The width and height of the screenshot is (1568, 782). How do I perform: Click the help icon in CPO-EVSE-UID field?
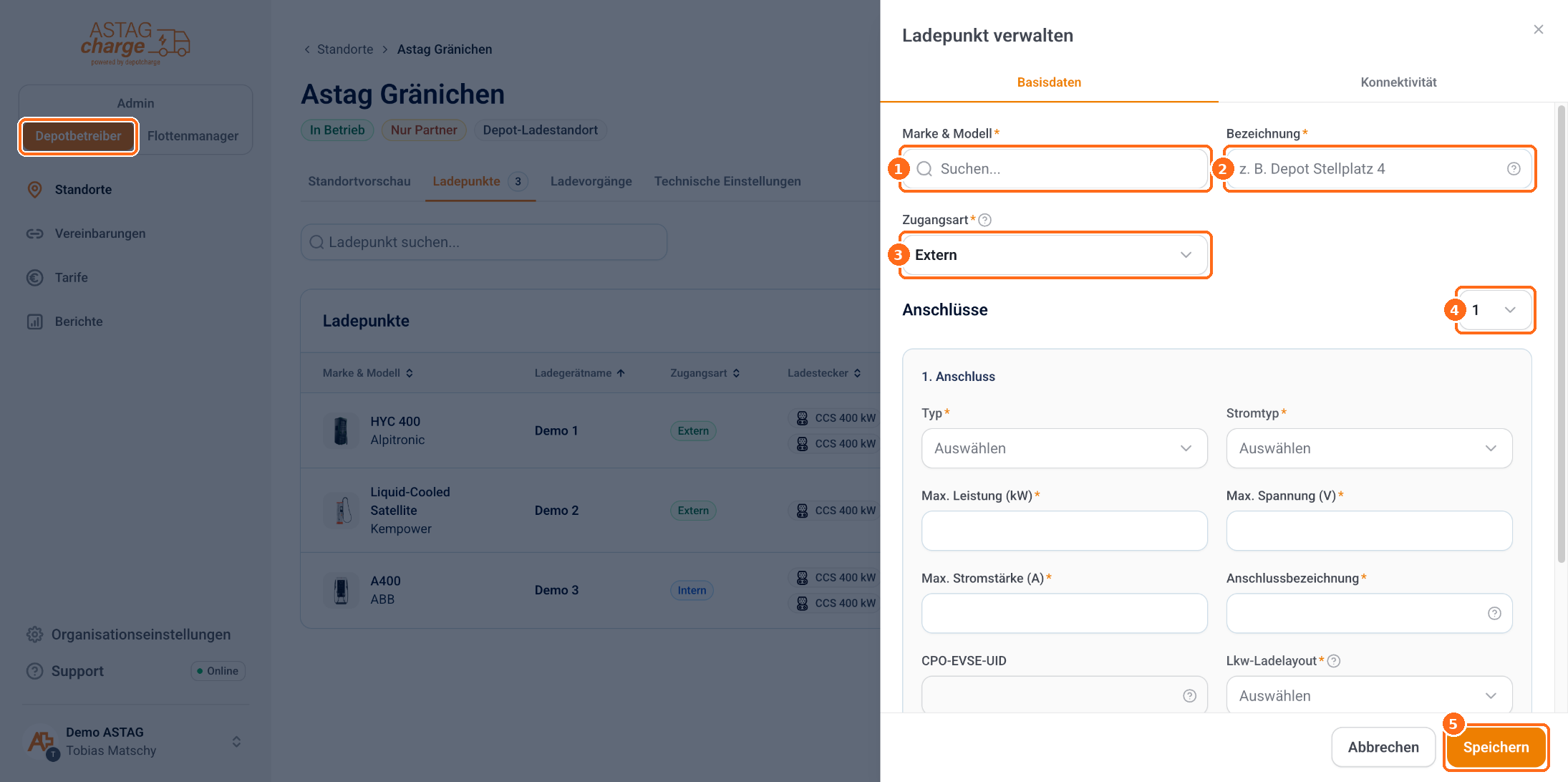pos(1189,696)
